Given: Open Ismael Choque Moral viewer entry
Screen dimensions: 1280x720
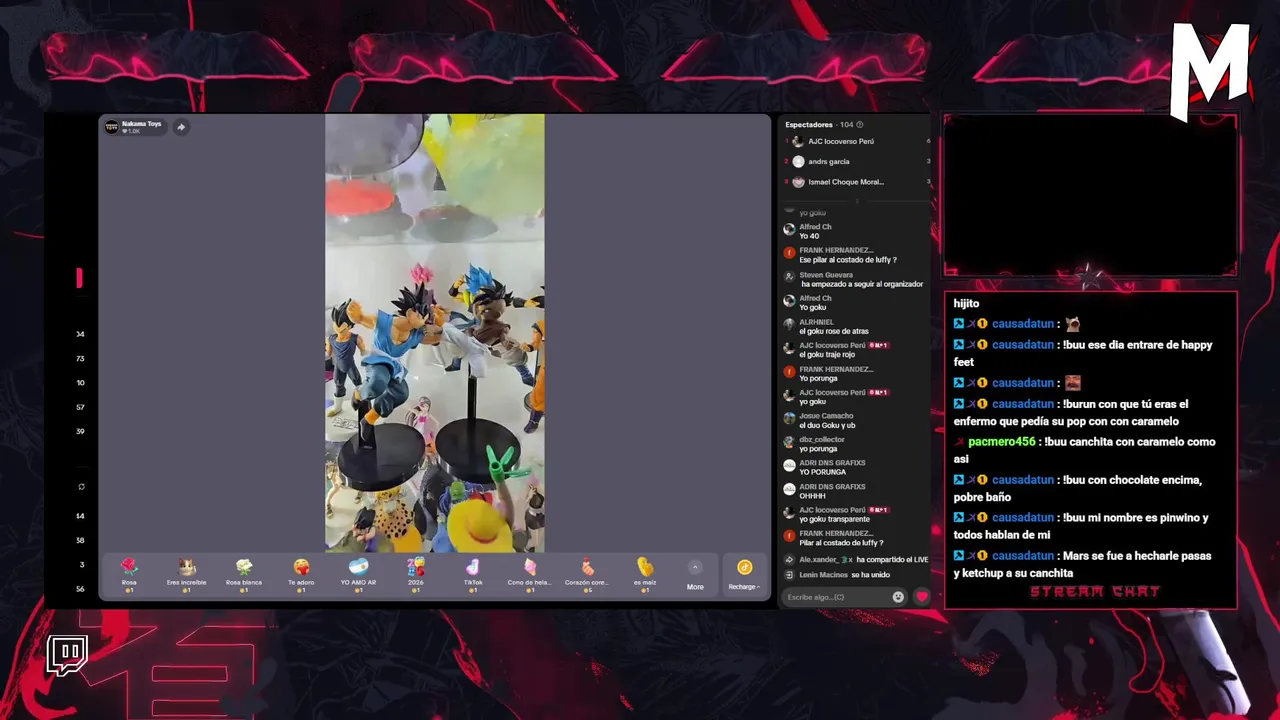Looking at the screenshot, I should (856, 182).
